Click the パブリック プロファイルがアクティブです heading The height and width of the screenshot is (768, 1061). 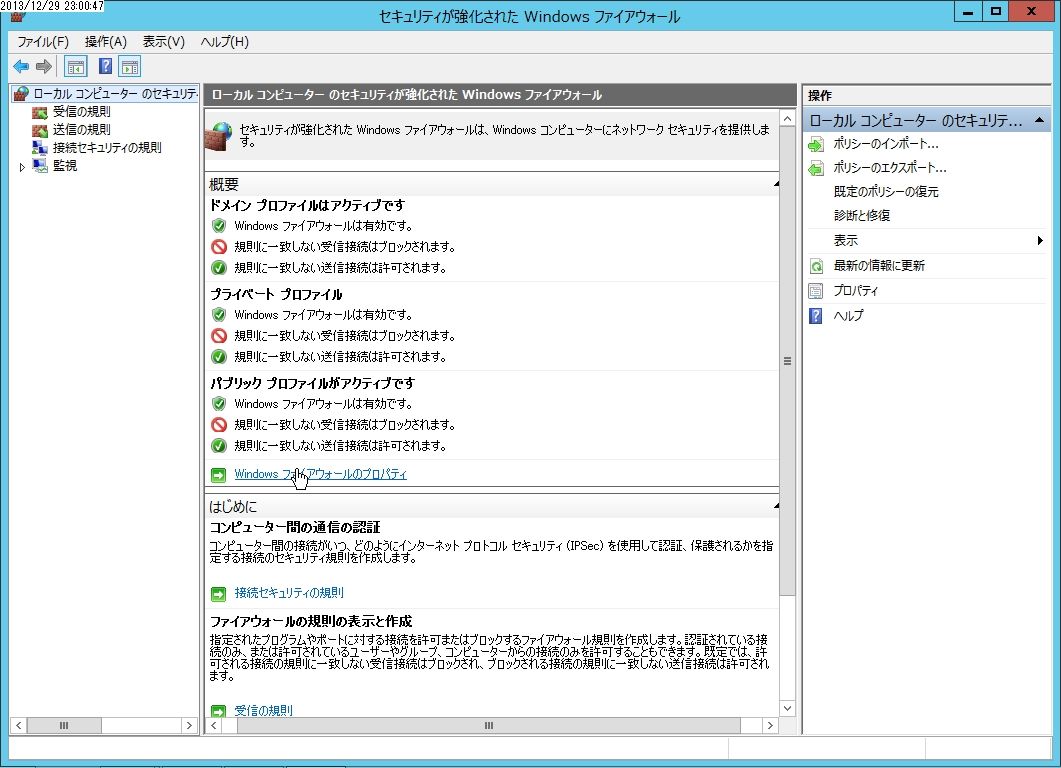coord(313,383)
